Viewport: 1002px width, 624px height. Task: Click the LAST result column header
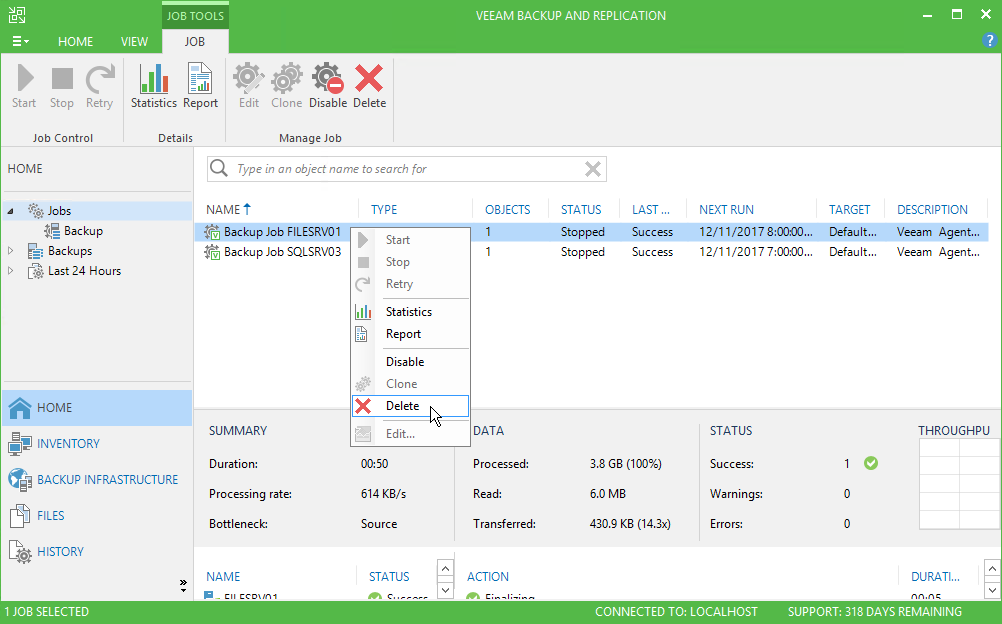(x=651, y=210)
